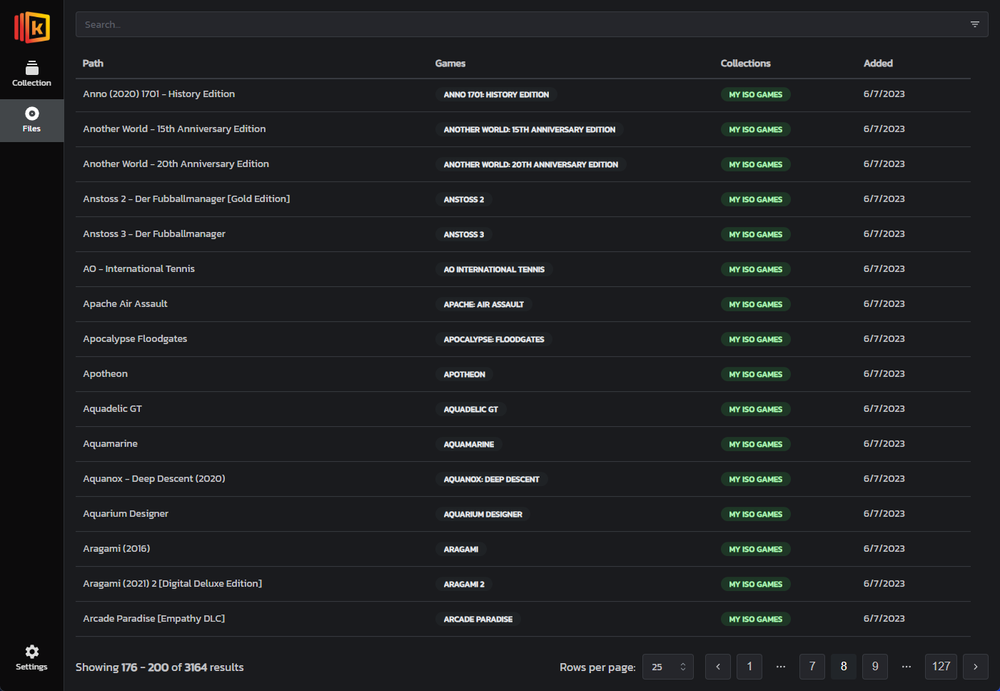Image resolution: width=1000 pixels, height=691 pixels.
Task: Select path 'Aquadelic GT'
Action: (x=112, y=409)
